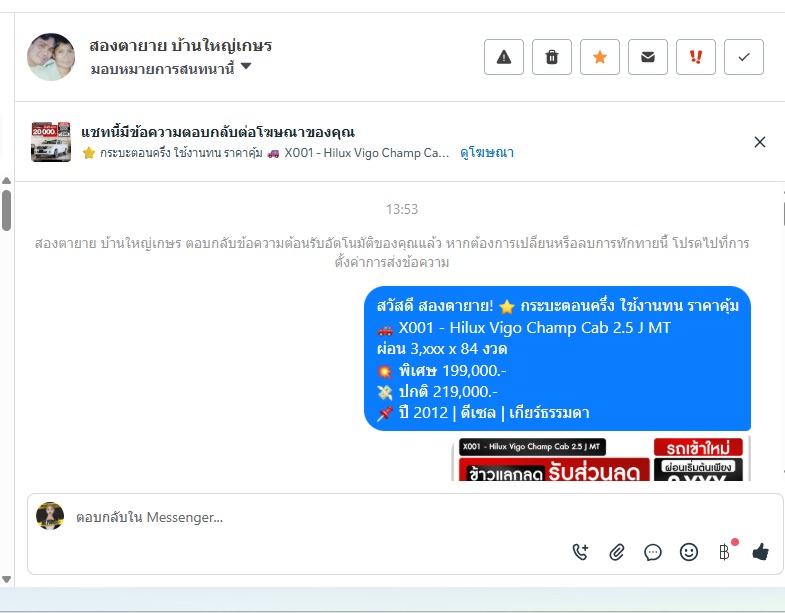Mark conversation done with checkmark icon
785x613 pixels.
coord(744,57)
